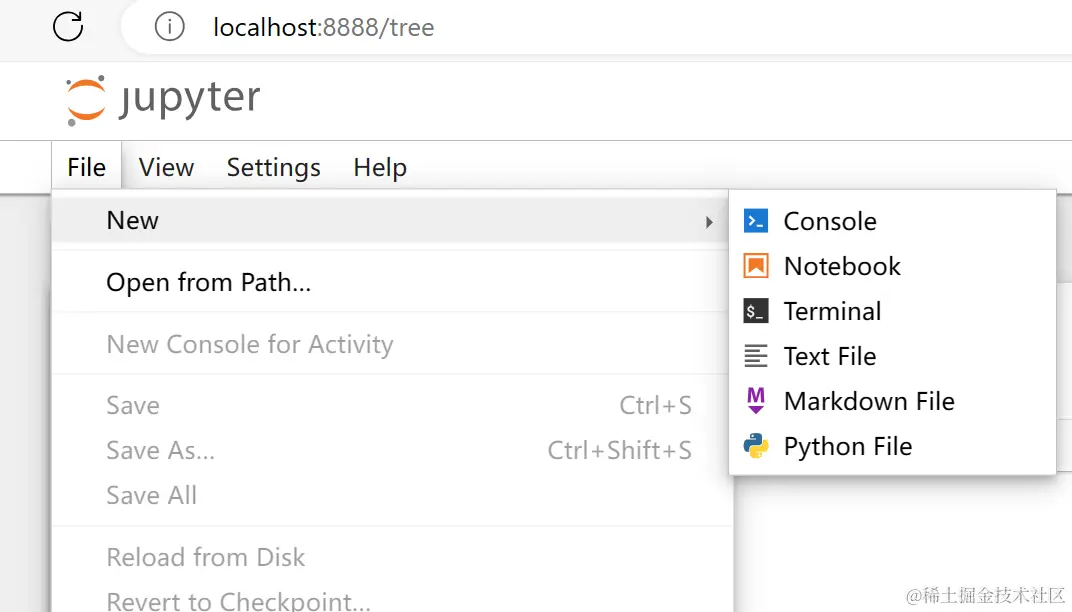Click the site information icon

pyautogui.click(x=170, y=26)
